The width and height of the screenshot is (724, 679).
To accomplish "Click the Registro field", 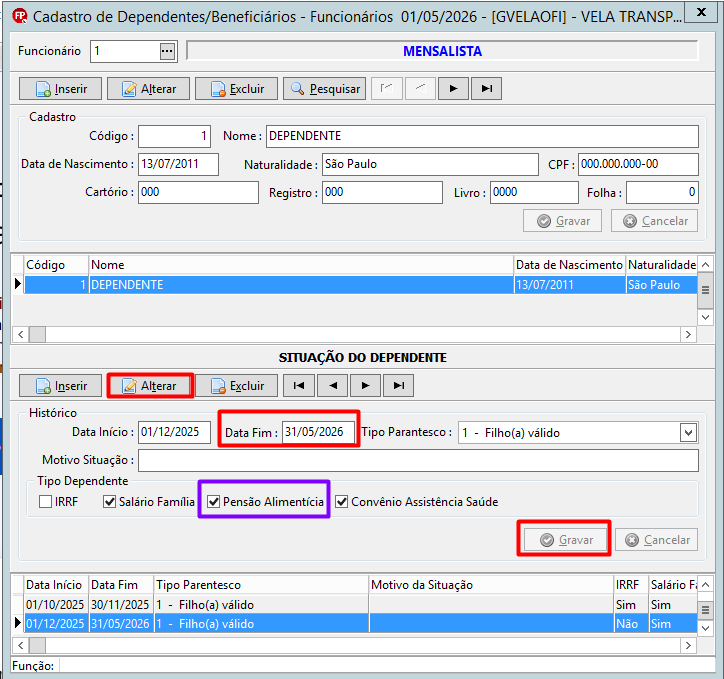I will (x=382, y=192).
